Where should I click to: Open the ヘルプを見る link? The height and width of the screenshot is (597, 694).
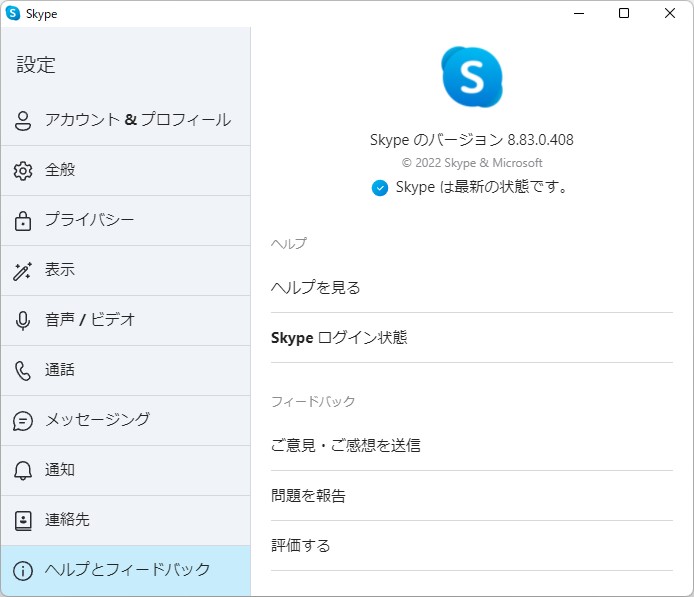[x=472, y=288]
